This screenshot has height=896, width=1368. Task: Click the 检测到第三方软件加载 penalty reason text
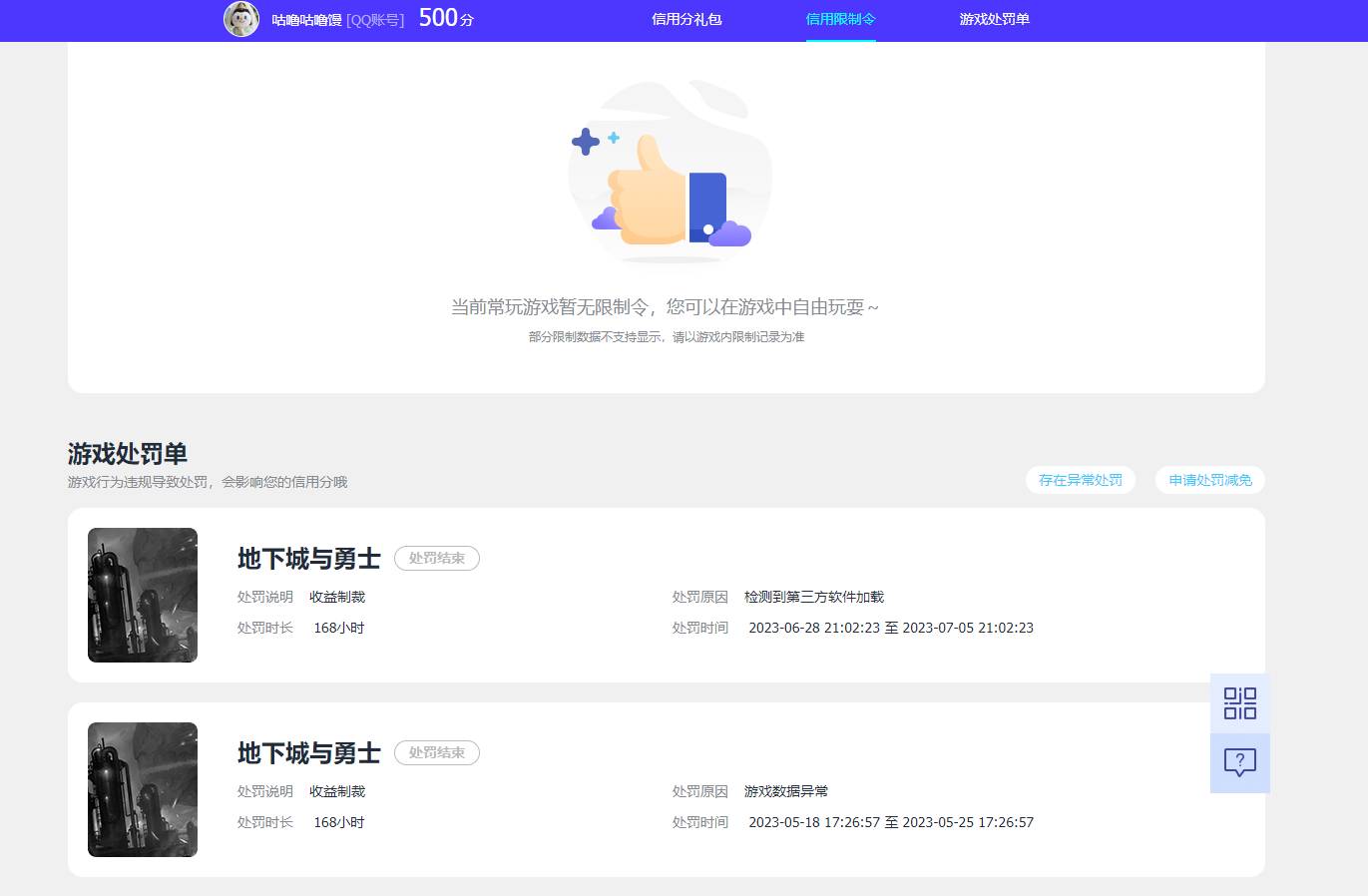pos(814,596)
